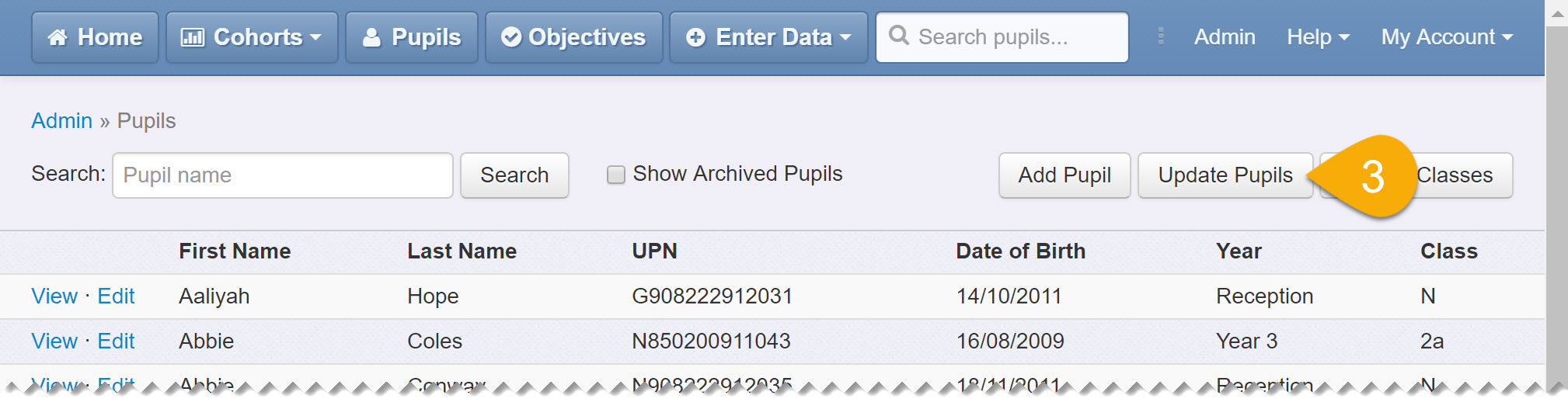Image resolution: width=1568 pixels, height=409 pixels.
Task: Click the Admin breadcrumb link
Action: click(x=61, y=121)
